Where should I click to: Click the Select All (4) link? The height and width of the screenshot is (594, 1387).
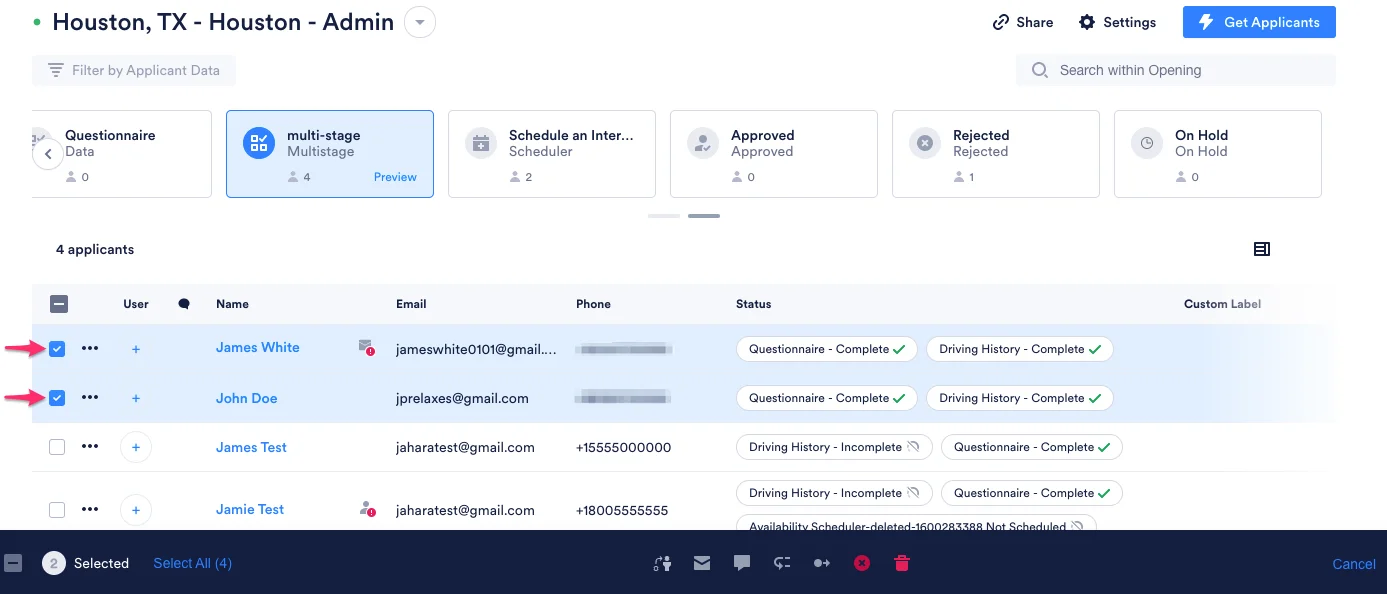pos(192,563)
